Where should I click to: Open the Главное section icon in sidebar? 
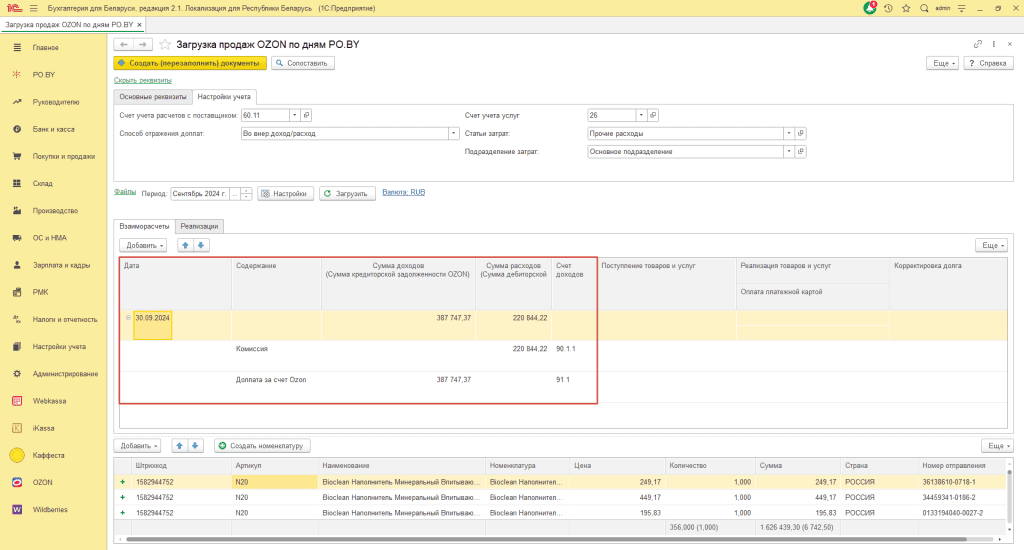[x=18, y=48]
